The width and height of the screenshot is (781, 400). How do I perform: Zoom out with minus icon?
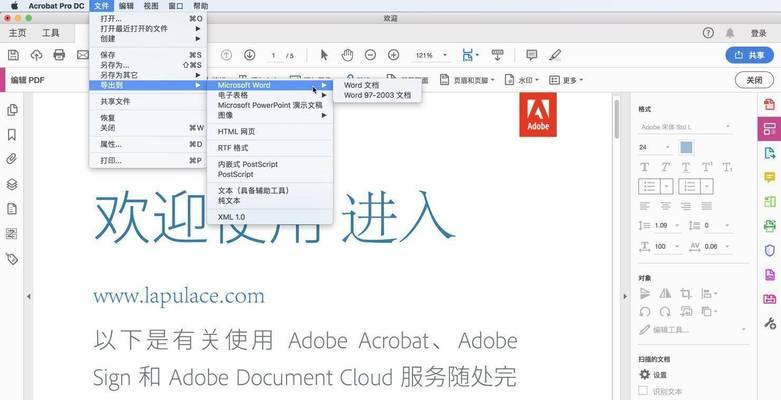[370, 55]
